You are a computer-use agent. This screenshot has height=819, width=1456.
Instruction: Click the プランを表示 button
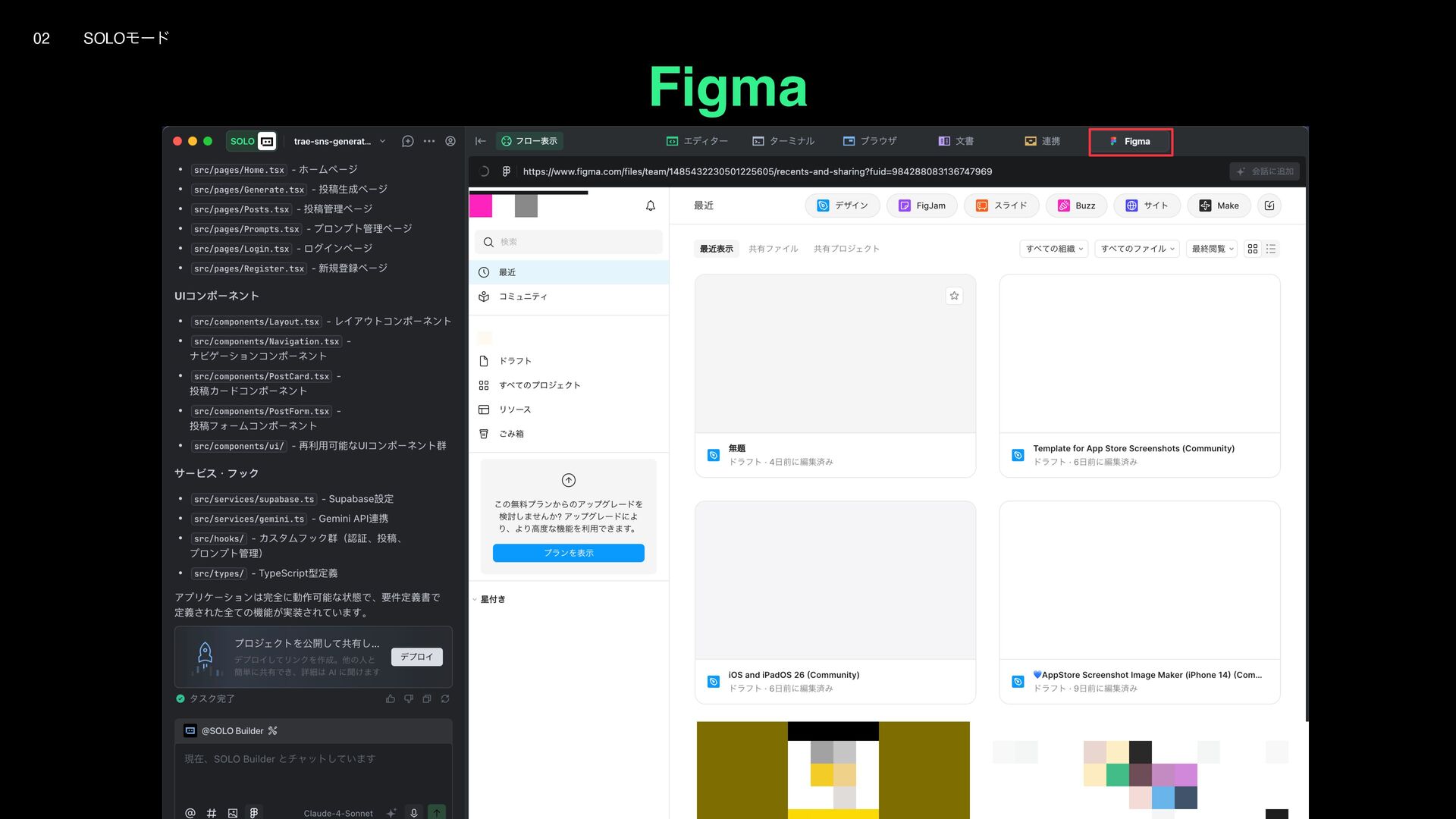point(568,553)
